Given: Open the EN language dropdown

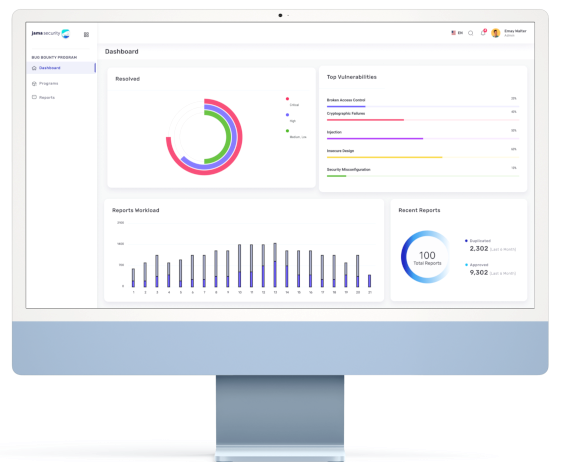Looking at the screenshot, I should (x=457, y=33).
